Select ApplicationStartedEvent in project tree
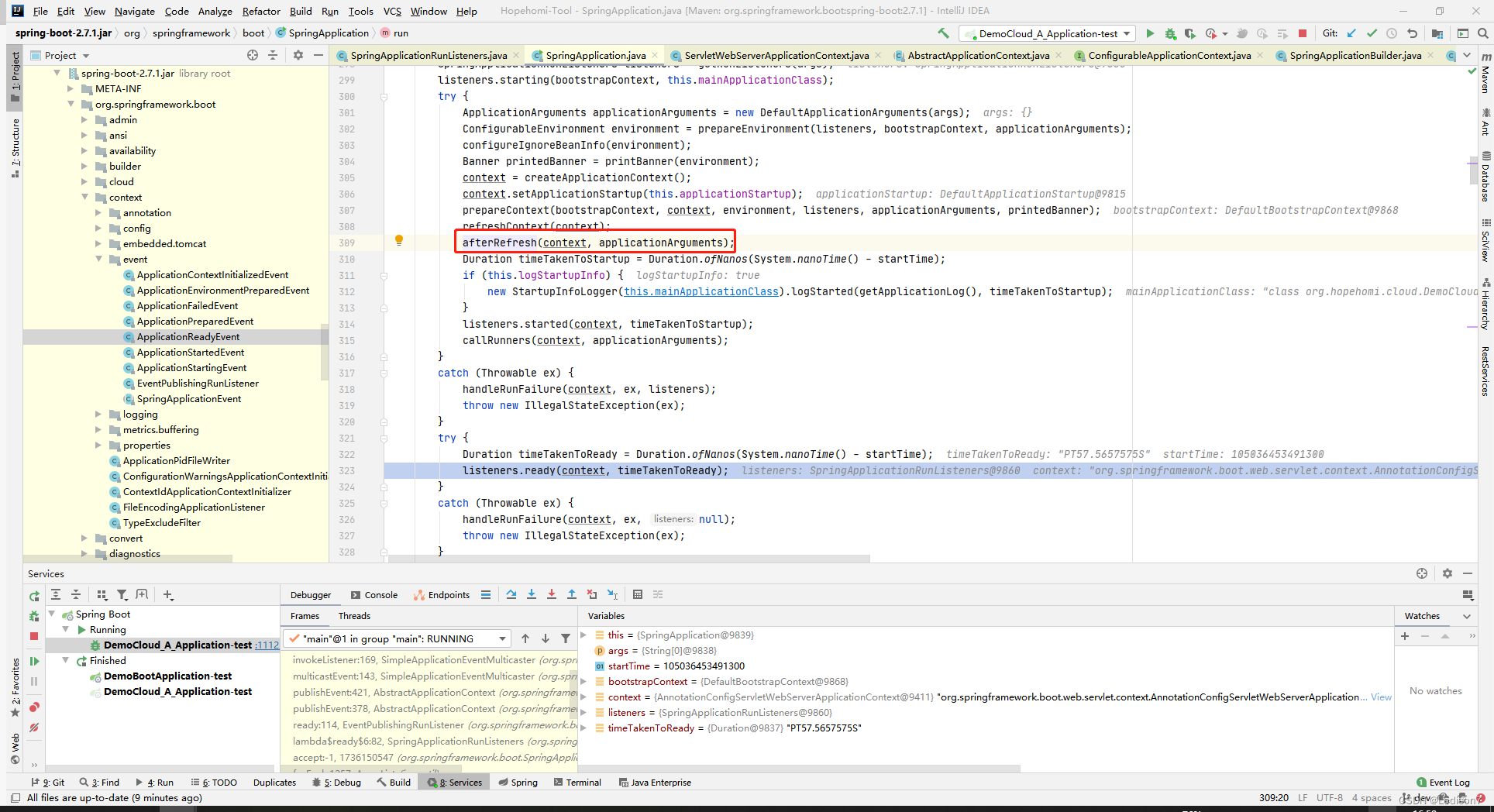The height and width of the screenshot is (812, 1494). [x=190, y=352]
